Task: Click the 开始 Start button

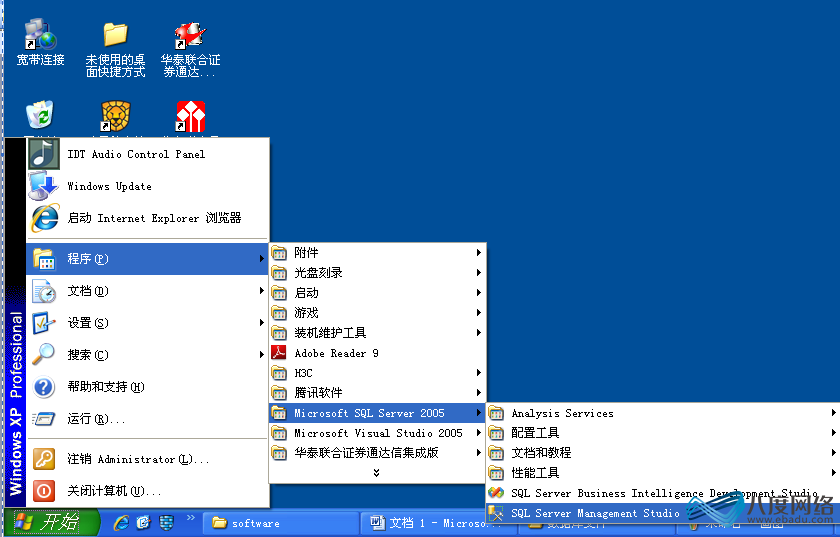Action: 52,523
